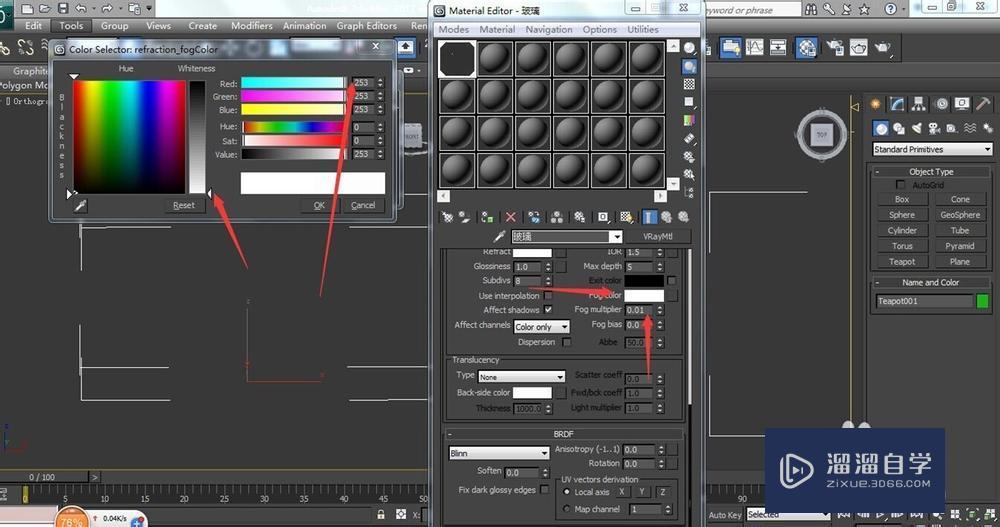Uncheck Affect shadows checkbox
Screen dimensions: 1000x527
pyautogui.click(x=548, y=309)
